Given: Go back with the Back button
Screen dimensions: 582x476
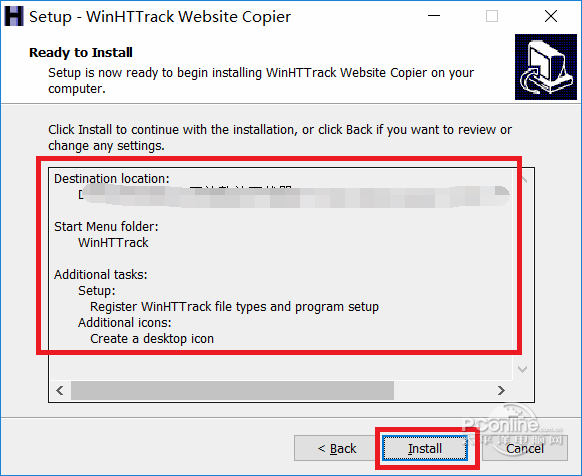Looking at the screenshot, I should pyautogui.click(x=337, y=448).
